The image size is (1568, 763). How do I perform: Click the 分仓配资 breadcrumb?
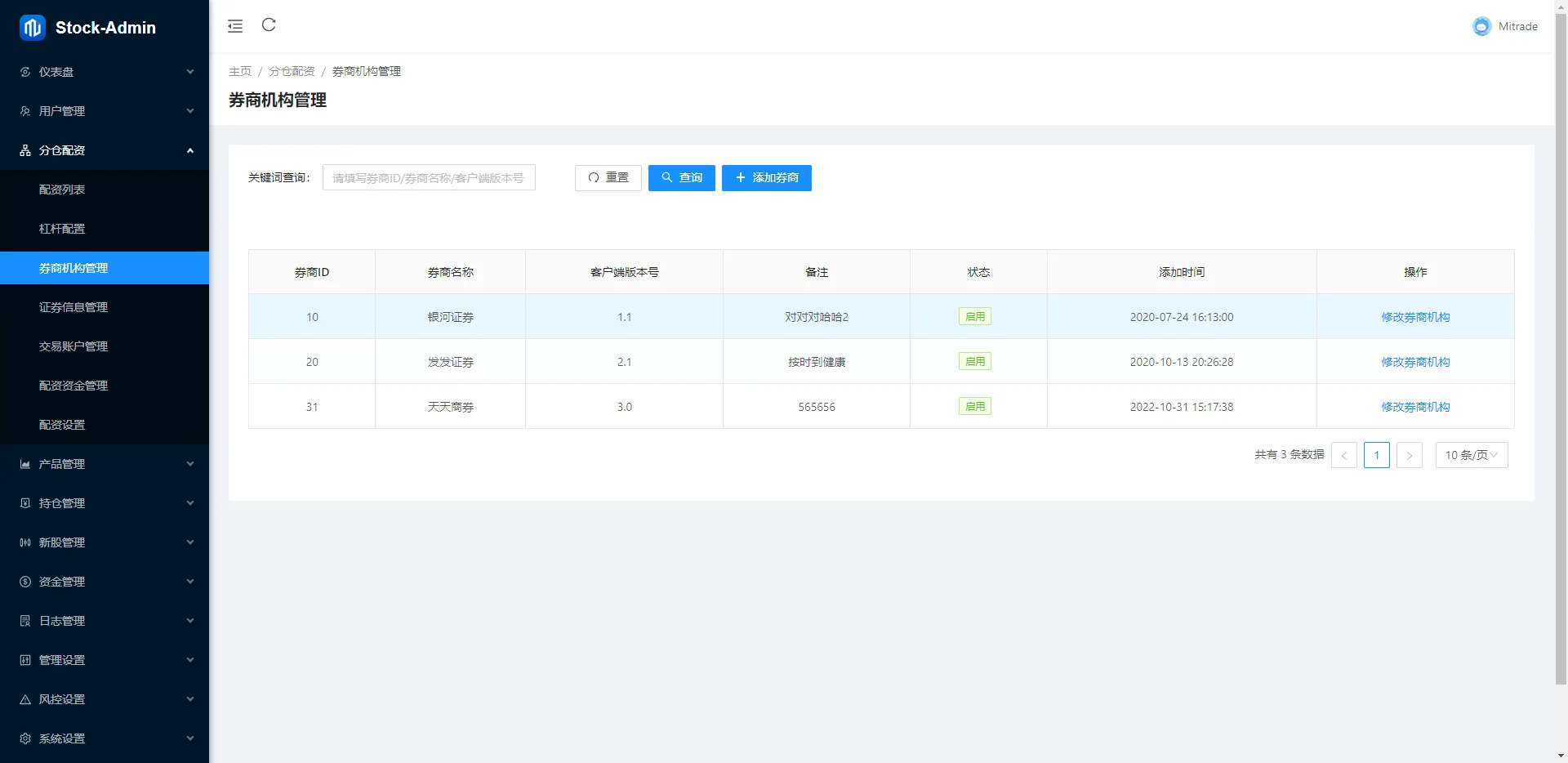coord(292,72)
